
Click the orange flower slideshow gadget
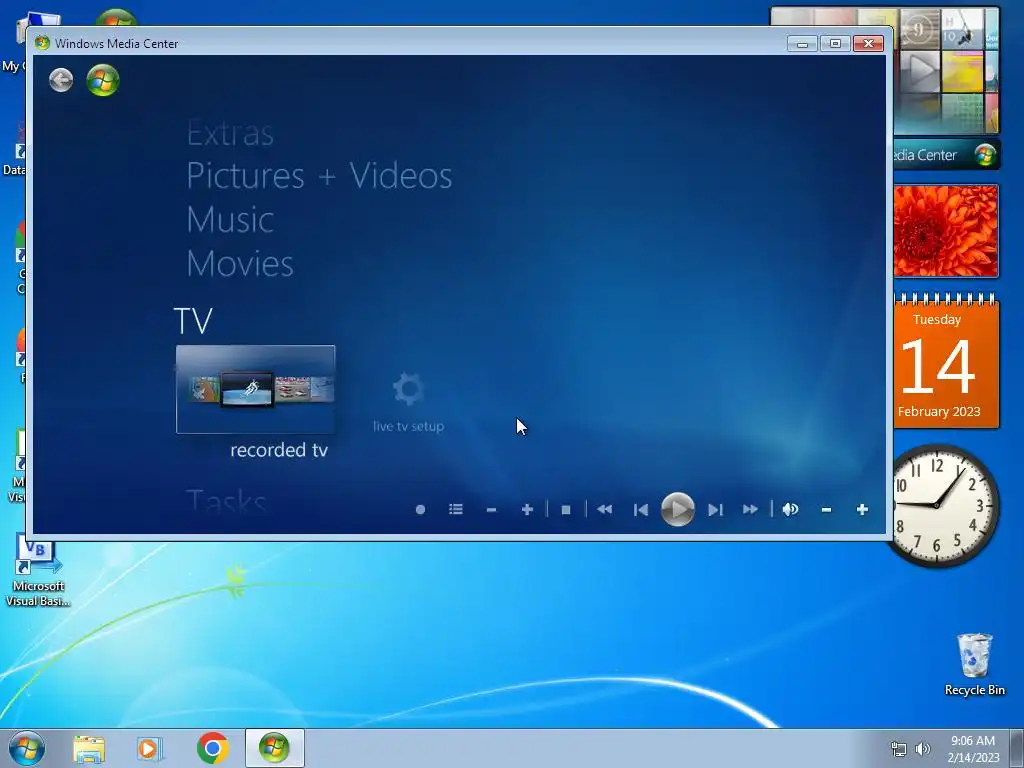(x=946, y=231)
